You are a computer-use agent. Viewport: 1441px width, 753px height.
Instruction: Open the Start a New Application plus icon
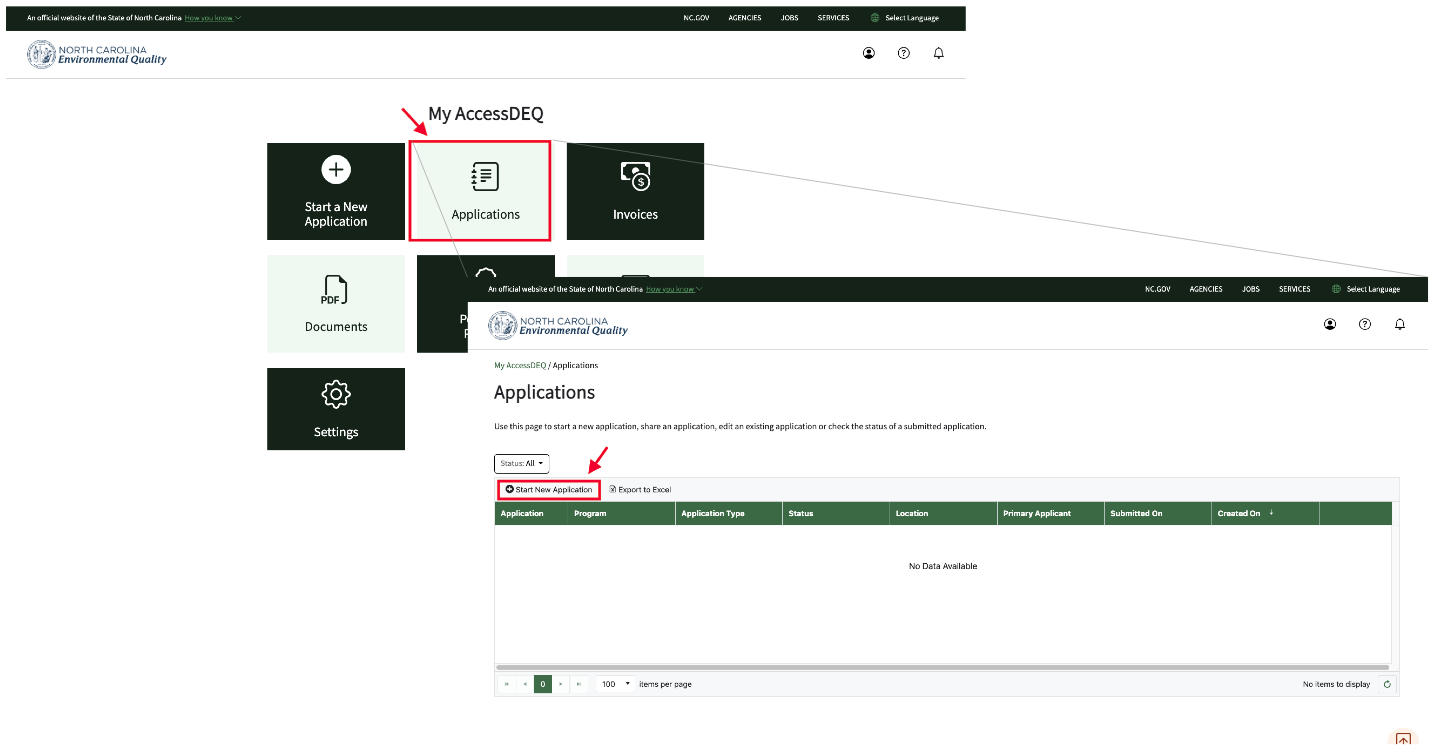click(335, 169)
